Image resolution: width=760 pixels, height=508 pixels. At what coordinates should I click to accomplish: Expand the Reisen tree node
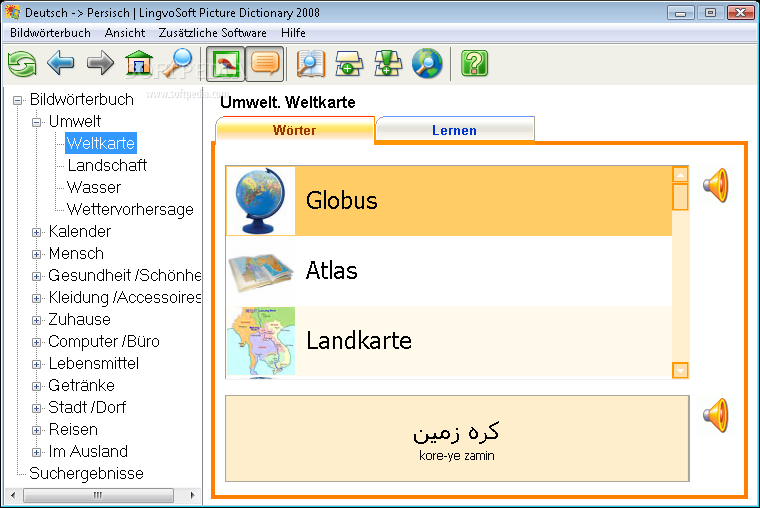(36, 430)
